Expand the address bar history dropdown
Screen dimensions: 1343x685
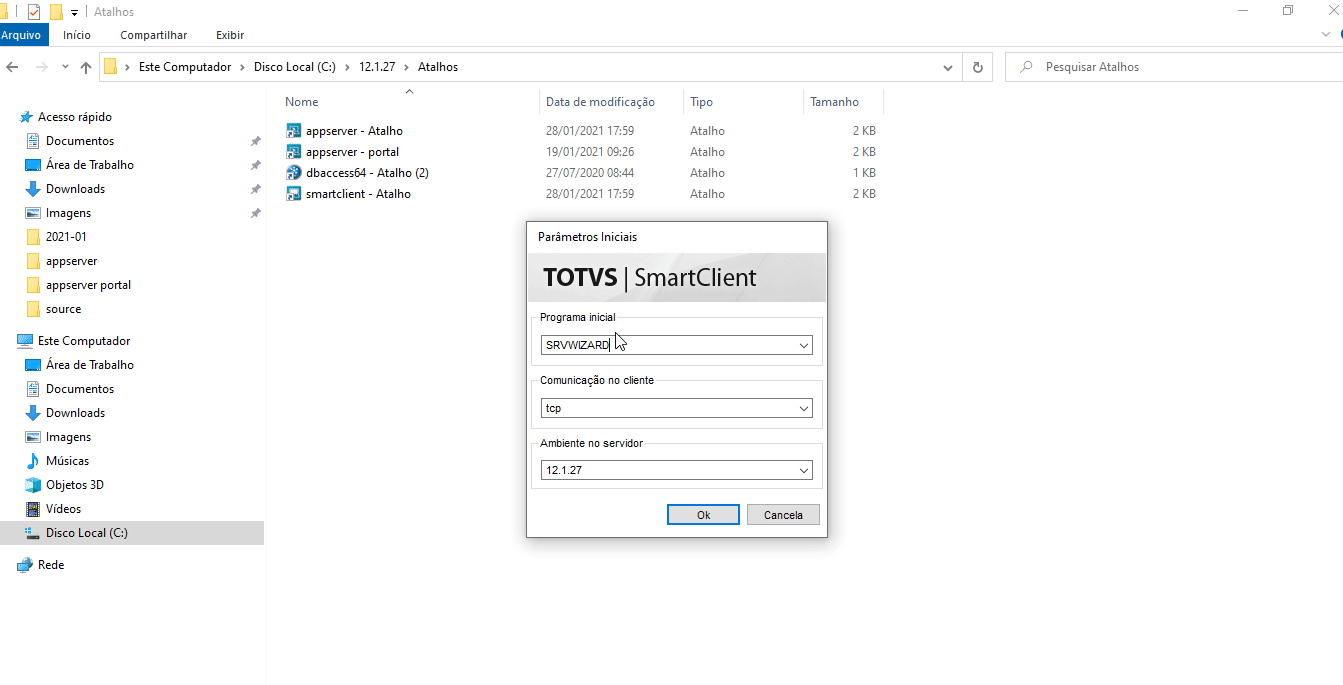[948, 67]
